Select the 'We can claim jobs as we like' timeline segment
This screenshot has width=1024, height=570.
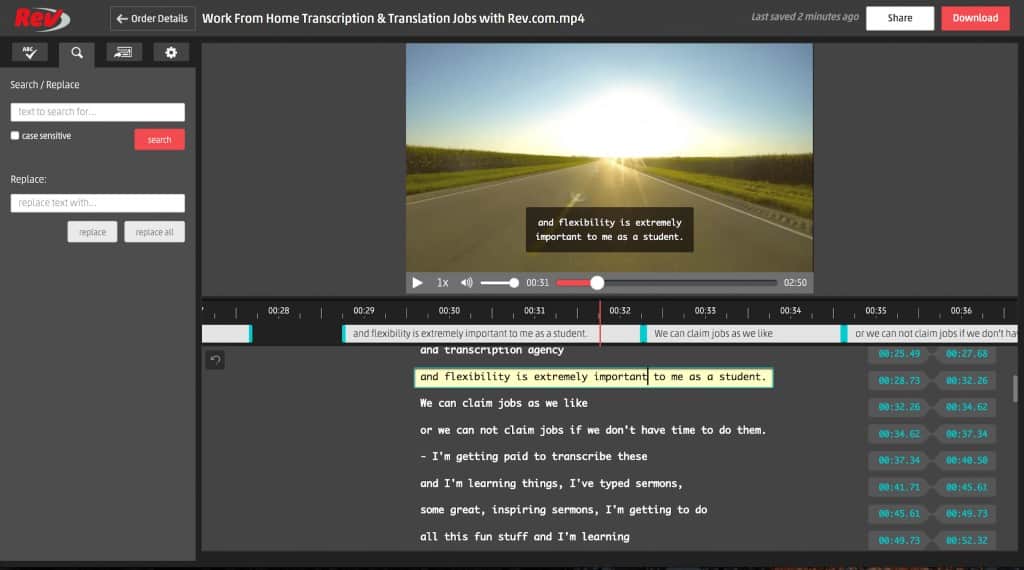(742, 334)
